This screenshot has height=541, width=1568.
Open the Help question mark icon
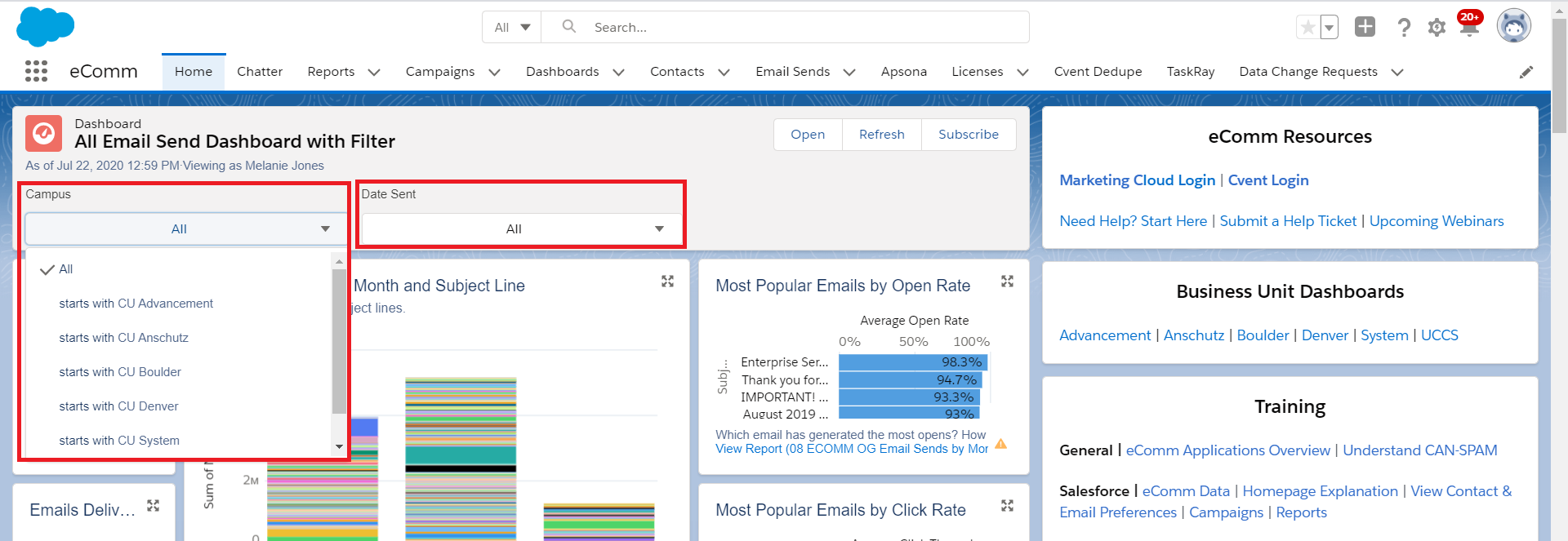pyautogui.click(x=1404, y=28)
